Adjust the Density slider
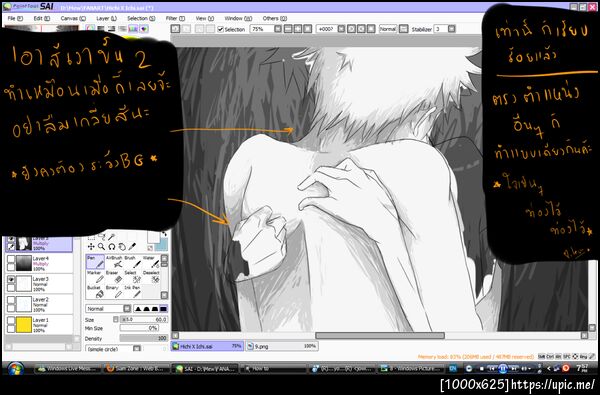Screen dimensions: 600x395 [144, 338]
